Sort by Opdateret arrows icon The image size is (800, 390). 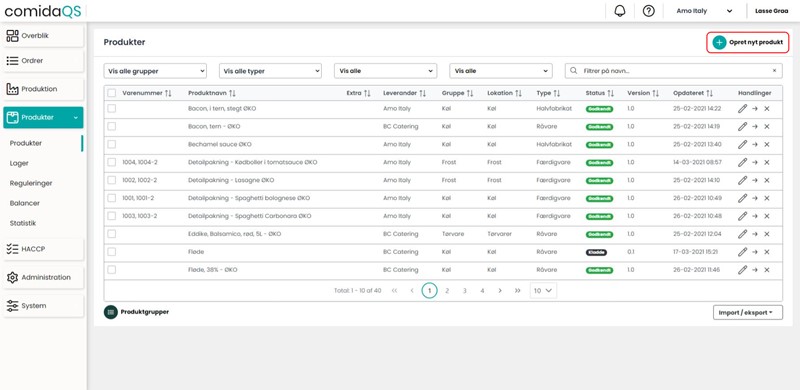[x=709, y=93]
